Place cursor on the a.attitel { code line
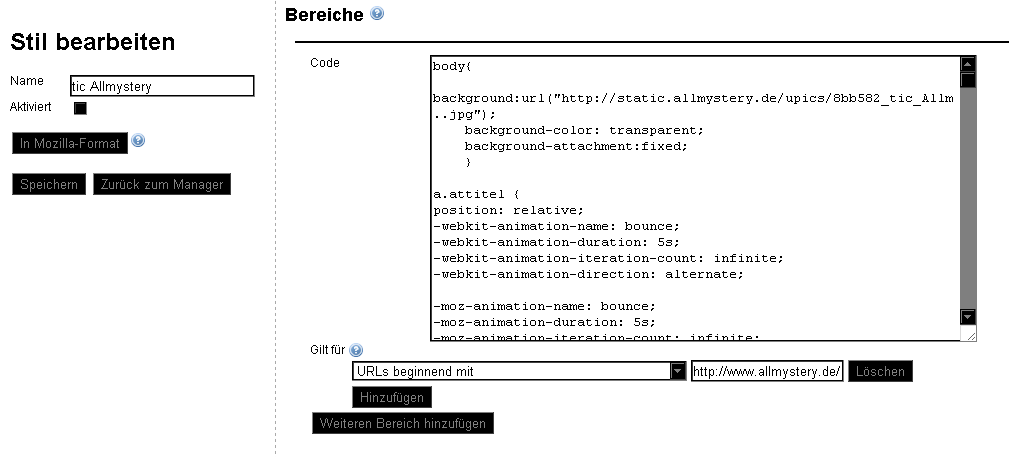 [x=476, y=194]
